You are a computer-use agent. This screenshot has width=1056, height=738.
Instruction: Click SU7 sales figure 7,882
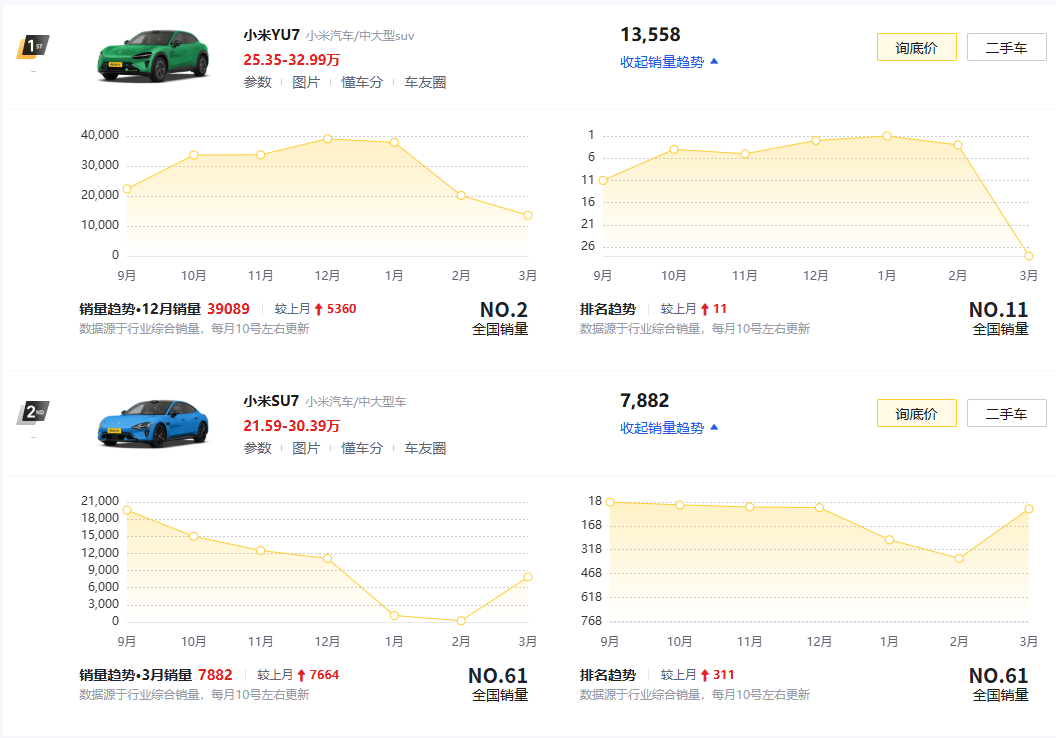[645, 401]
